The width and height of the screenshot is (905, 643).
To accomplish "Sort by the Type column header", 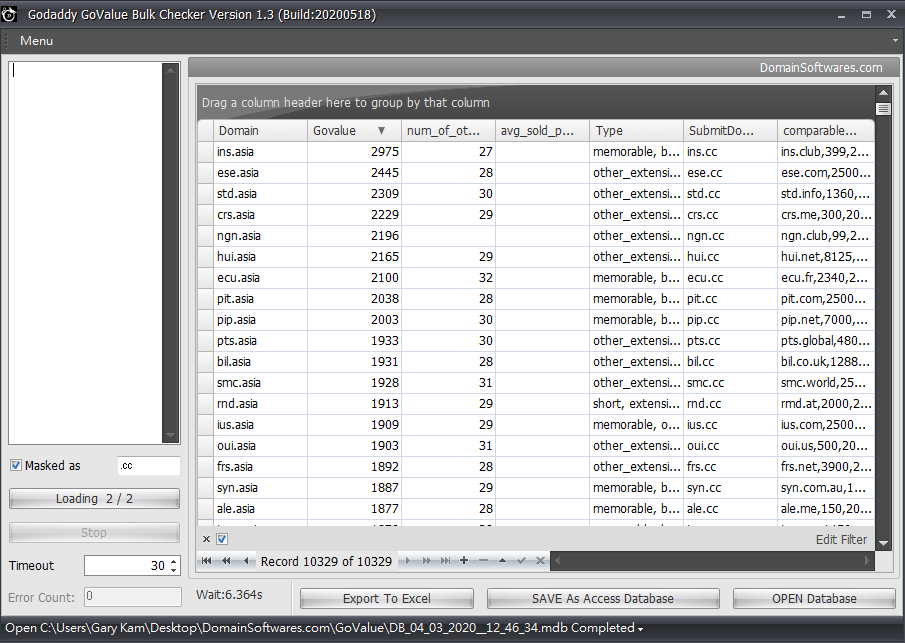I will [x=637, y=130].
